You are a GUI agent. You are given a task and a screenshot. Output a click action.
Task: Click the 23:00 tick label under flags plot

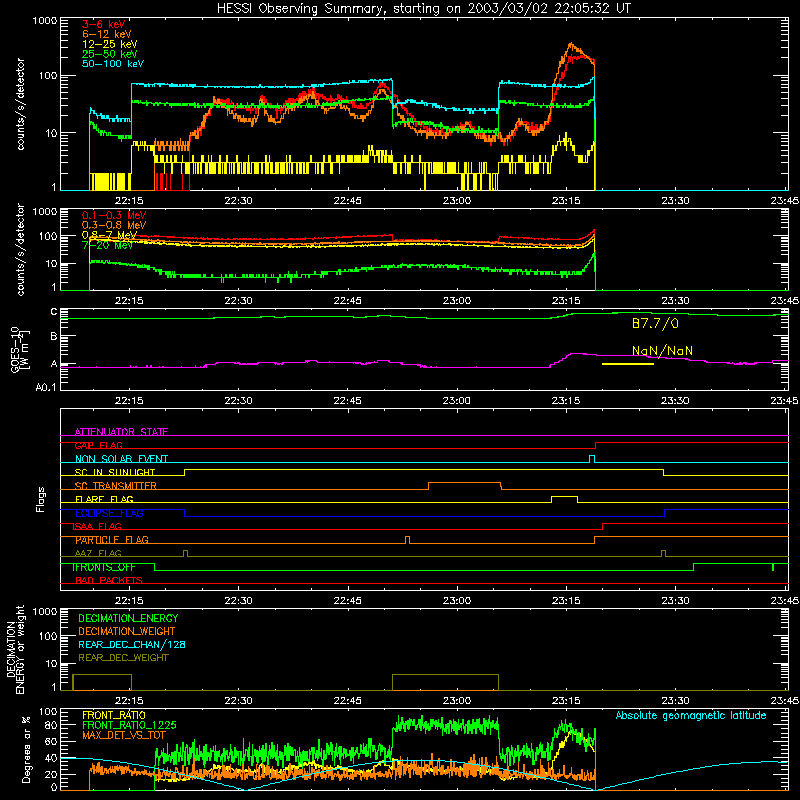457,601
